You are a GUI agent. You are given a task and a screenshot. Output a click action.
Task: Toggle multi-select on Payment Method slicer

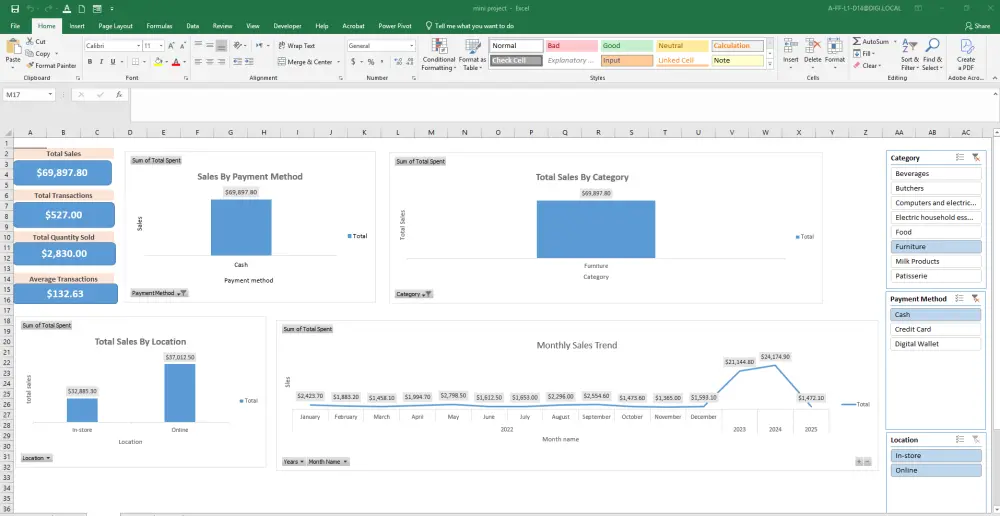tap(960, 299)
